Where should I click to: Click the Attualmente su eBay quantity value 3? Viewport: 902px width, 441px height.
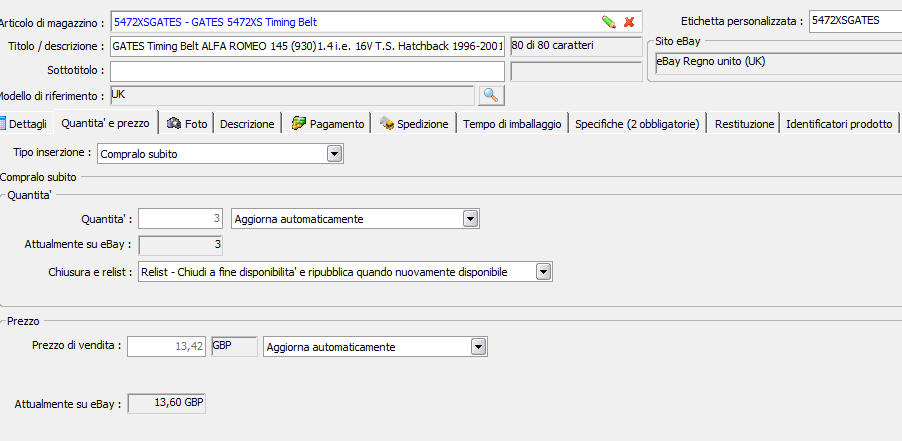181,244
